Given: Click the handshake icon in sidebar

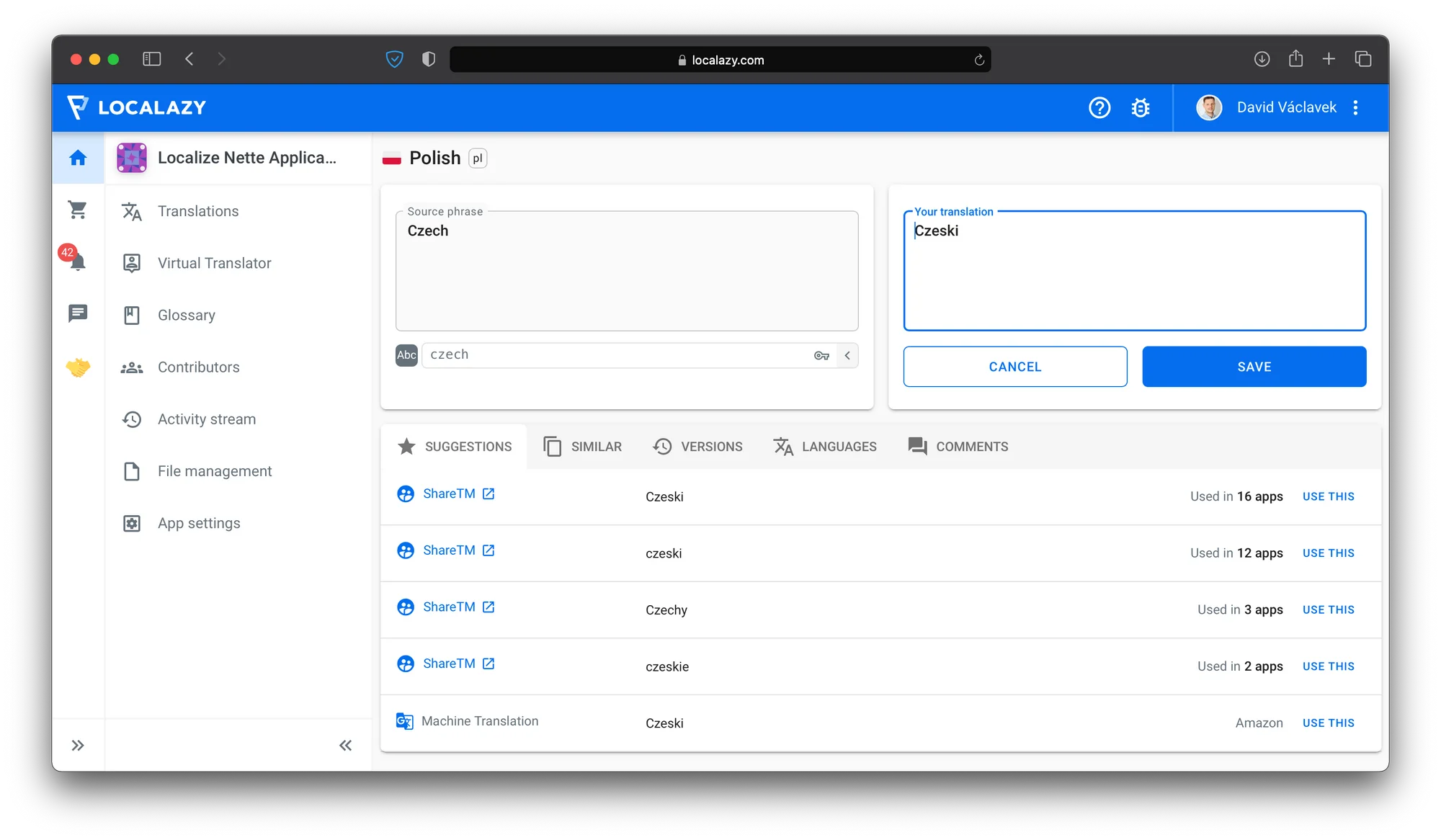Looking at the screenshot, I should coord(77,367).
